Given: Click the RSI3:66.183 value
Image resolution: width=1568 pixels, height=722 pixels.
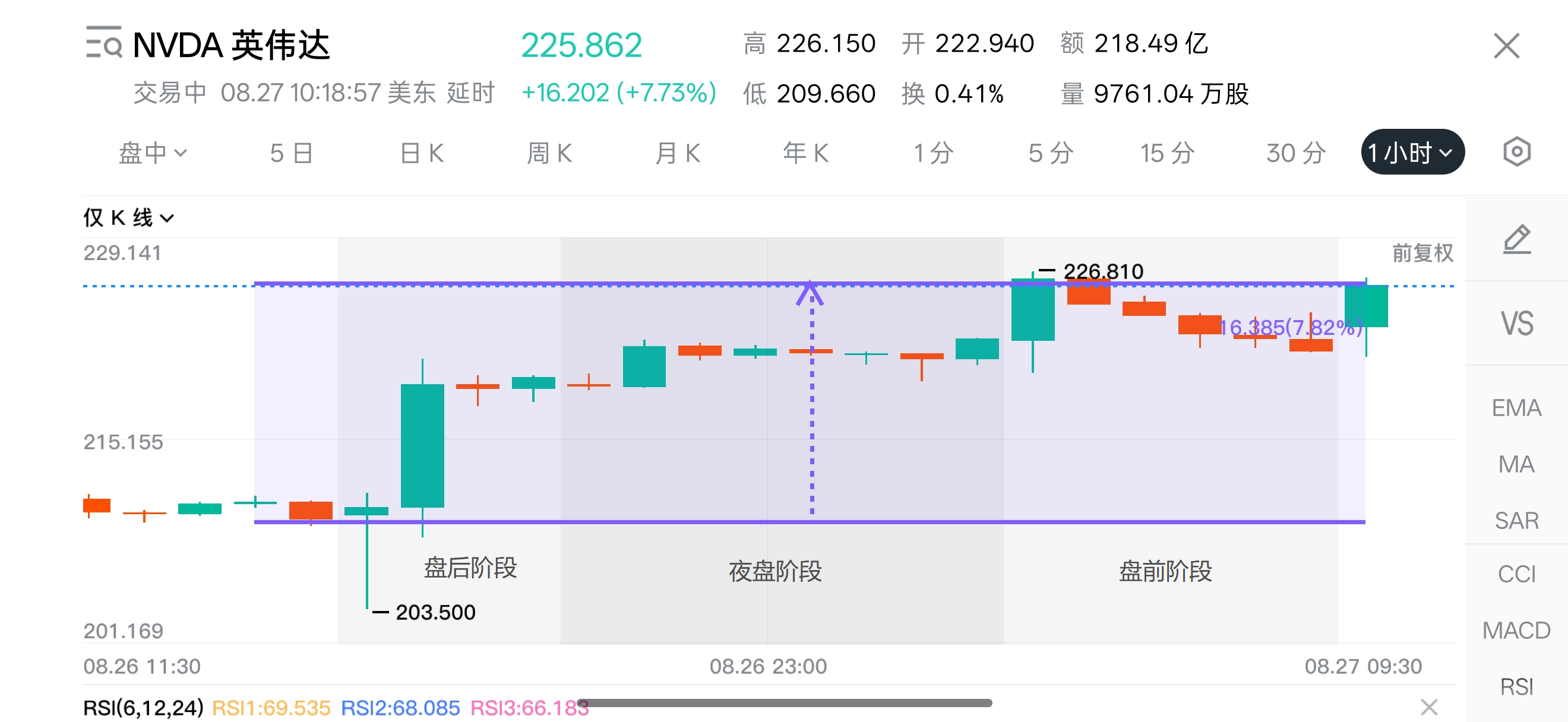Looking at the screenshot, I should (530, 707).
